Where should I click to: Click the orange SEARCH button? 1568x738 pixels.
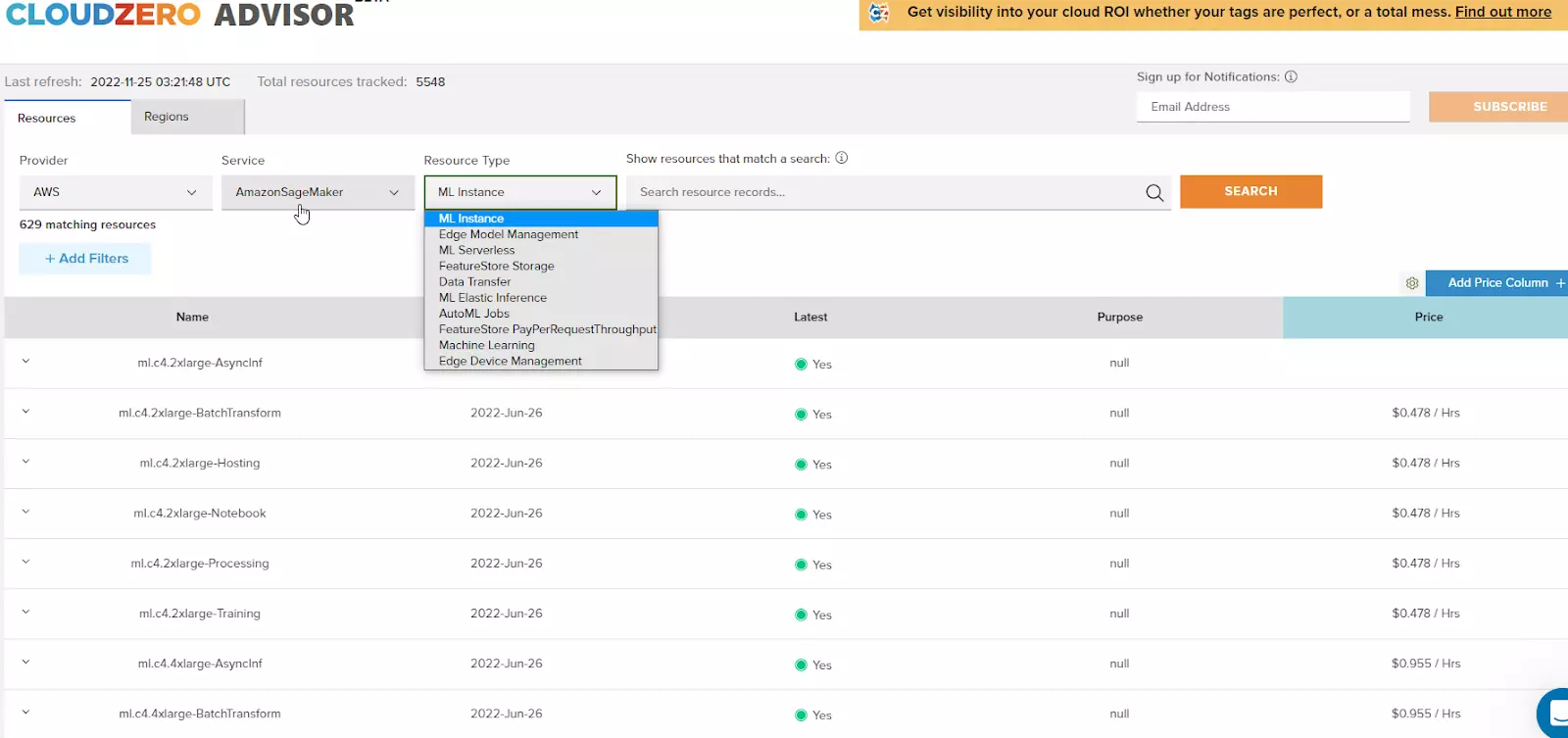pos(1250,191)
